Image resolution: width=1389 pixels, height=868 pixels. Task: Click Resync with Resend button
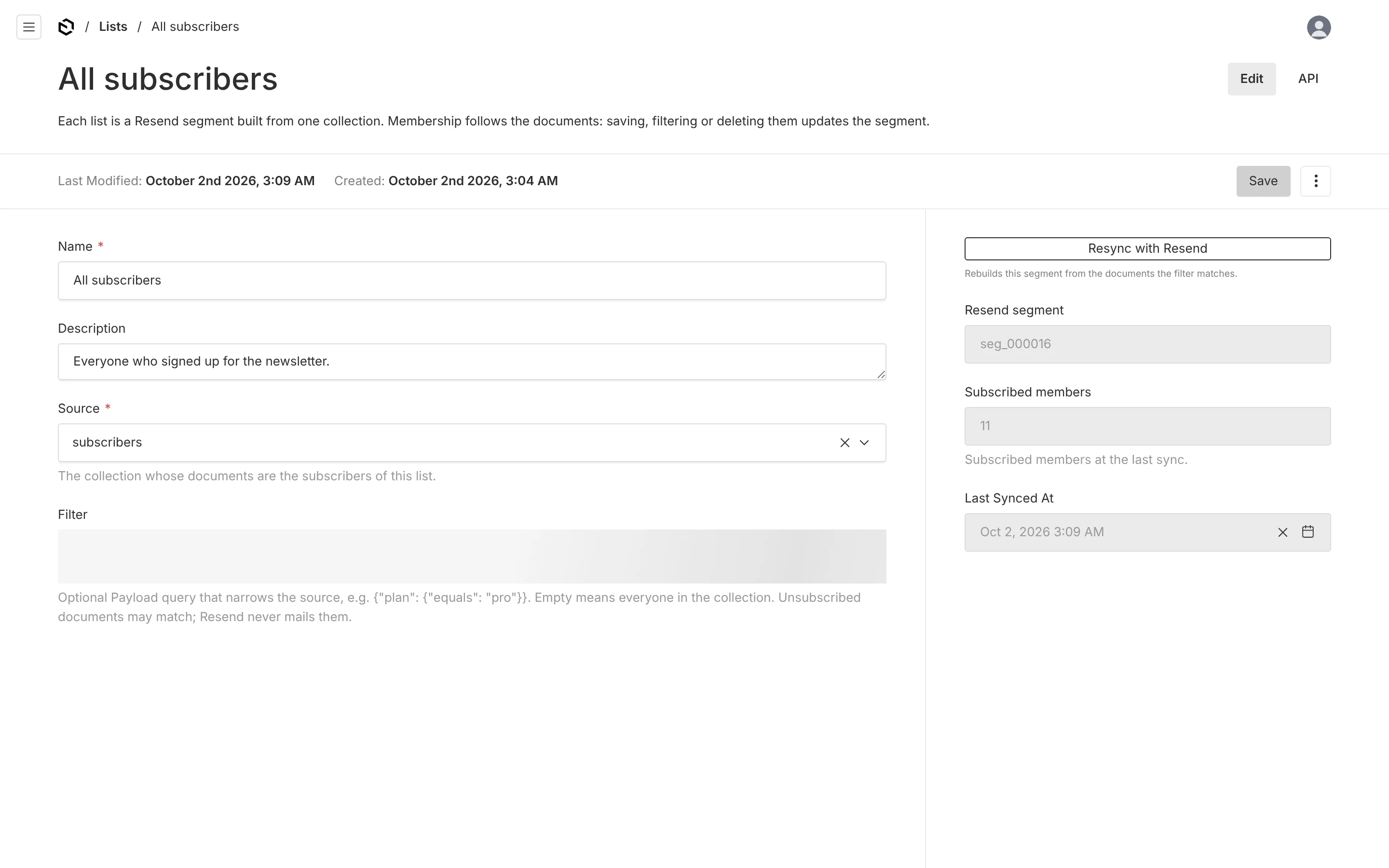(1147, 248)
